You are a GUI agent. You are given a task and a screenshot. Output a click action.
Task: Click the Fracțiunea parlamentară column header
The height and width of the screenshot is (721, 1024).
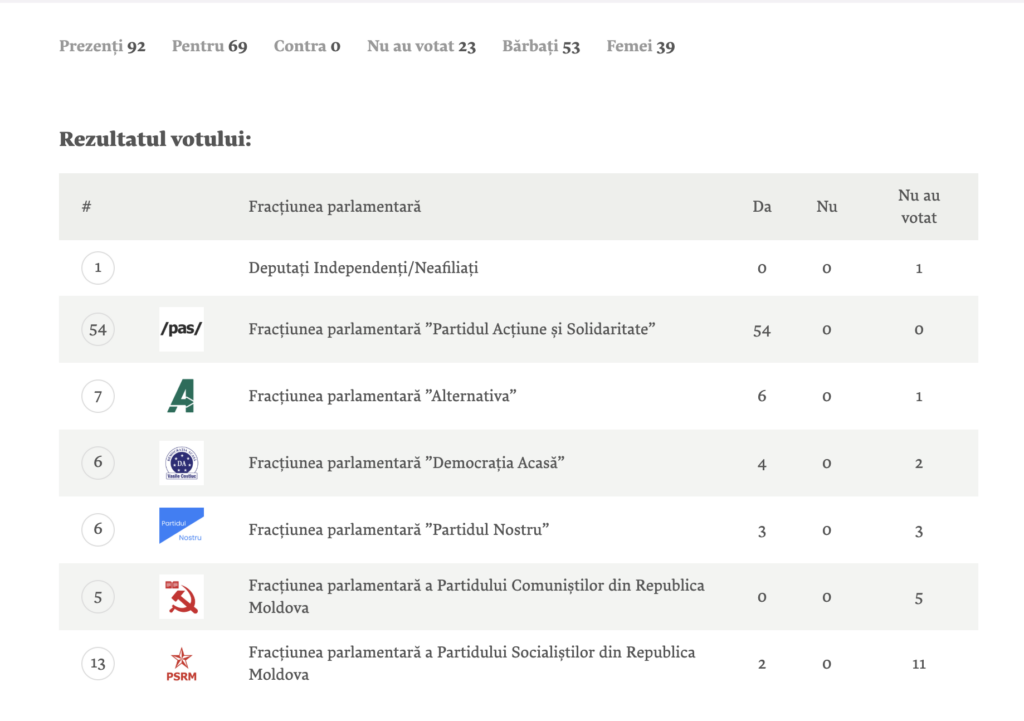[x=334, y=207]
